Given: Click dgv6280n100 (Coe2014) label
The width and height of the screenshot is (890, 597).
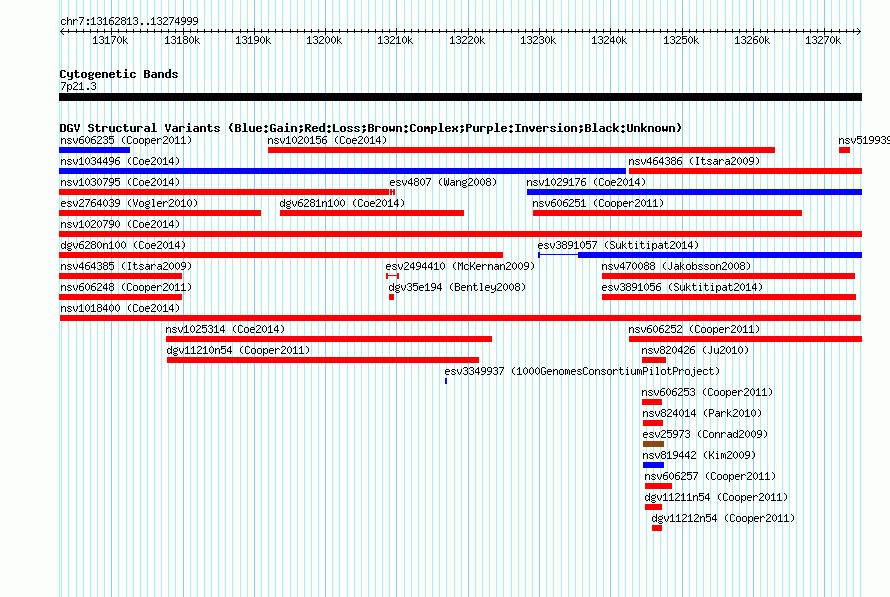Looking at the screenshot, I should click(x=123, y=245).
